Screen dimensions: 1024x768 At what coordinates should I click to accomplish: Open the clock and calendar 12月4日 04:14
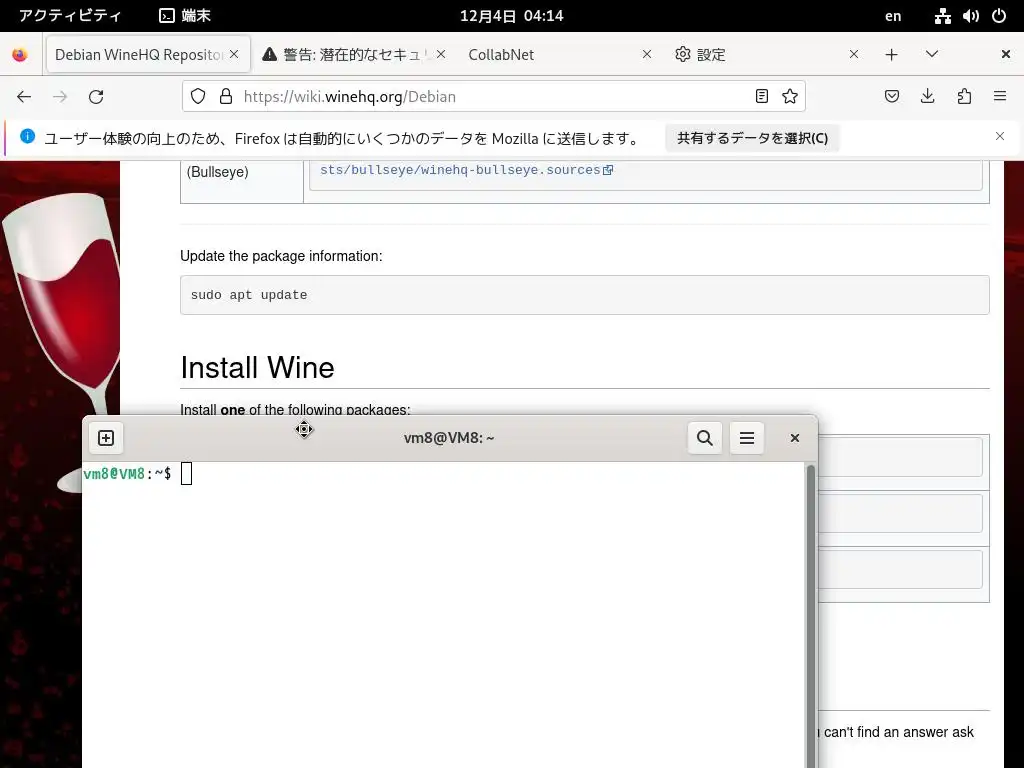(x=511, y=16)
